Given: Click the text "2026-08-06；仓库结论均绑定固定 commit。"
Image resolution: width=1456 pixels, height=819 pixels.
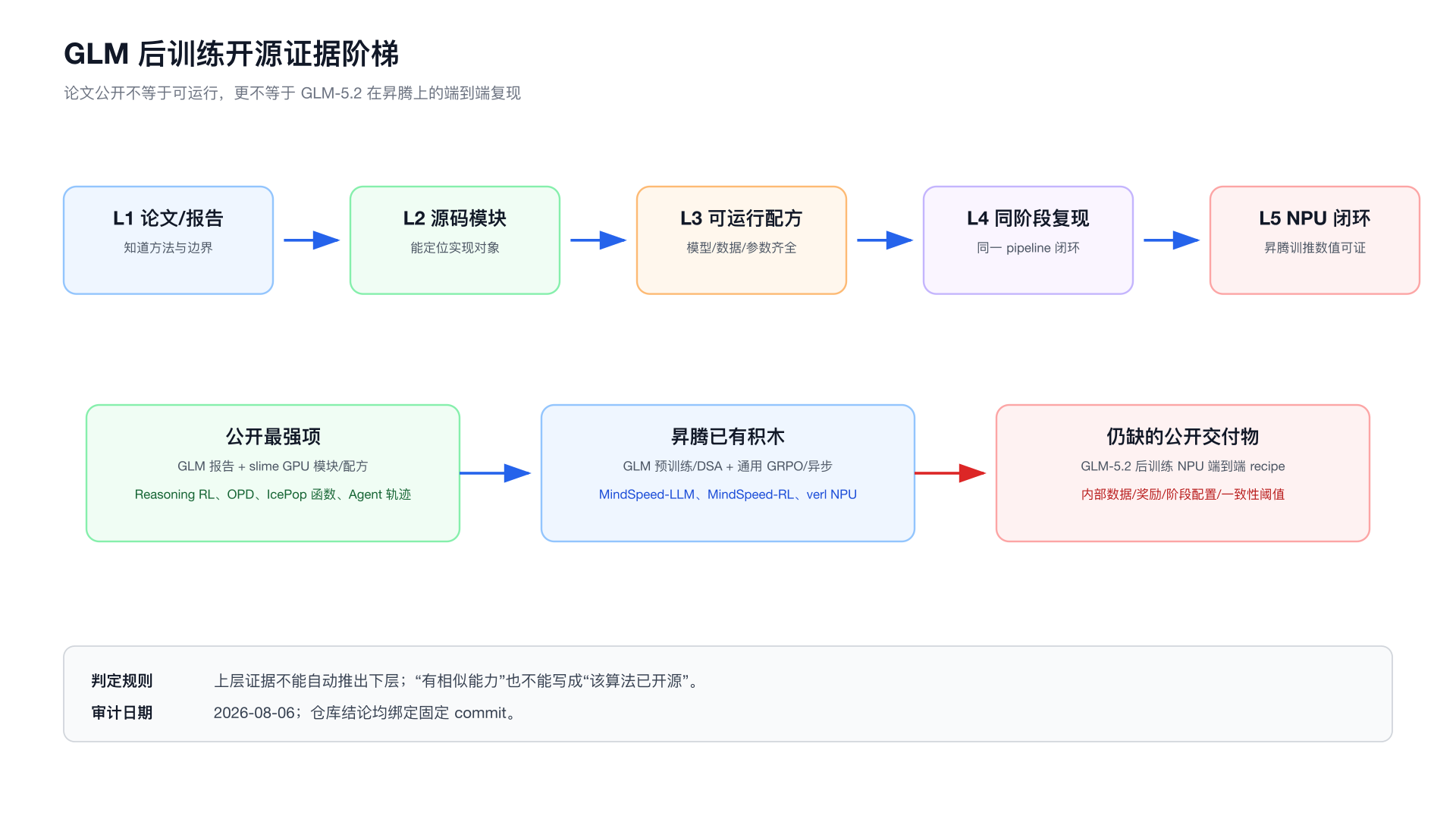Looking at the screenshot, I should tap(365, 713).
